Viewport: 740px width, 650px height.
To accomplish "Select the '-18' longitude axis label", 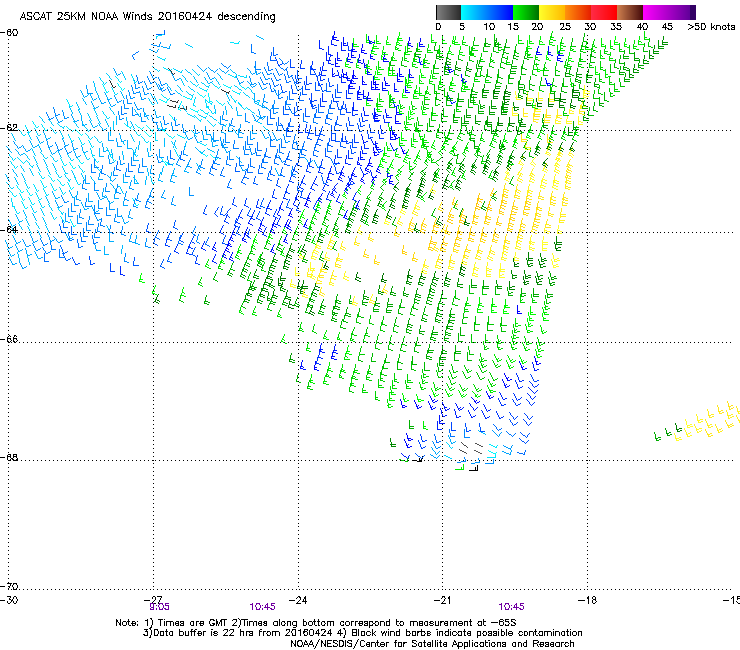I will [x=587, y=600].
